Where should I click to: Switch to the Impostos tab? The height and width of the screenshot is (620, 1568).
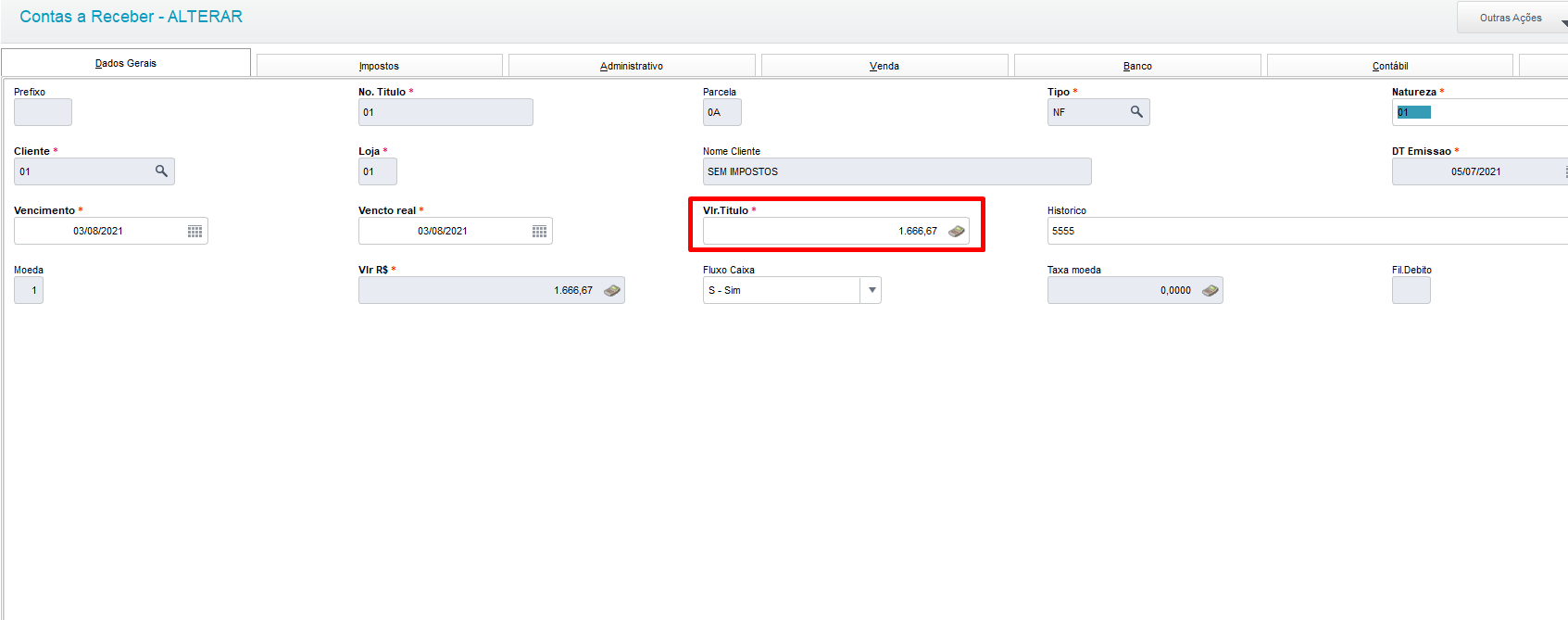tap(380, 66)
